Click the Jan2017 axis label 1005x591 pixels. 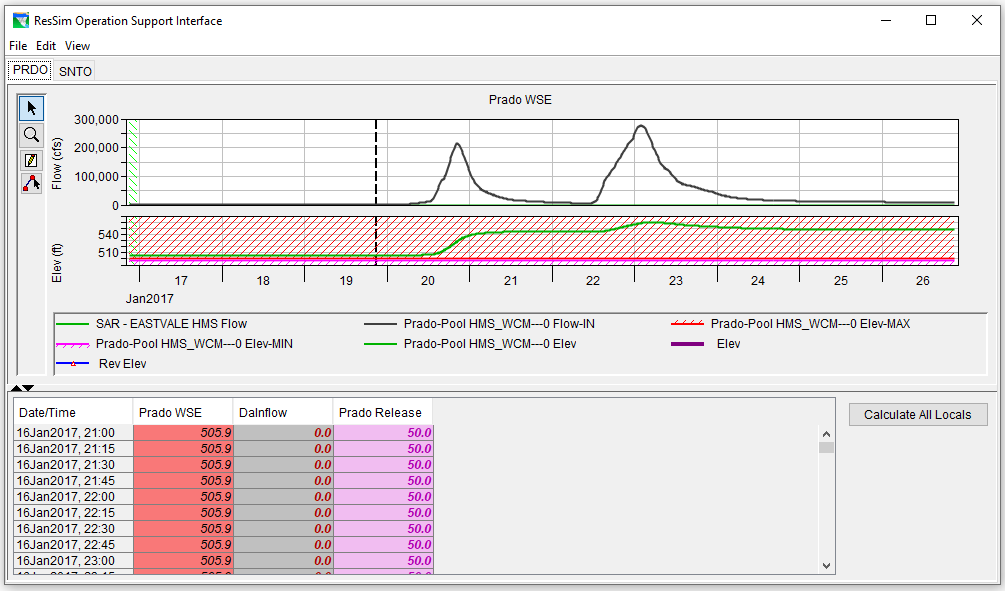tap(149, 299)
